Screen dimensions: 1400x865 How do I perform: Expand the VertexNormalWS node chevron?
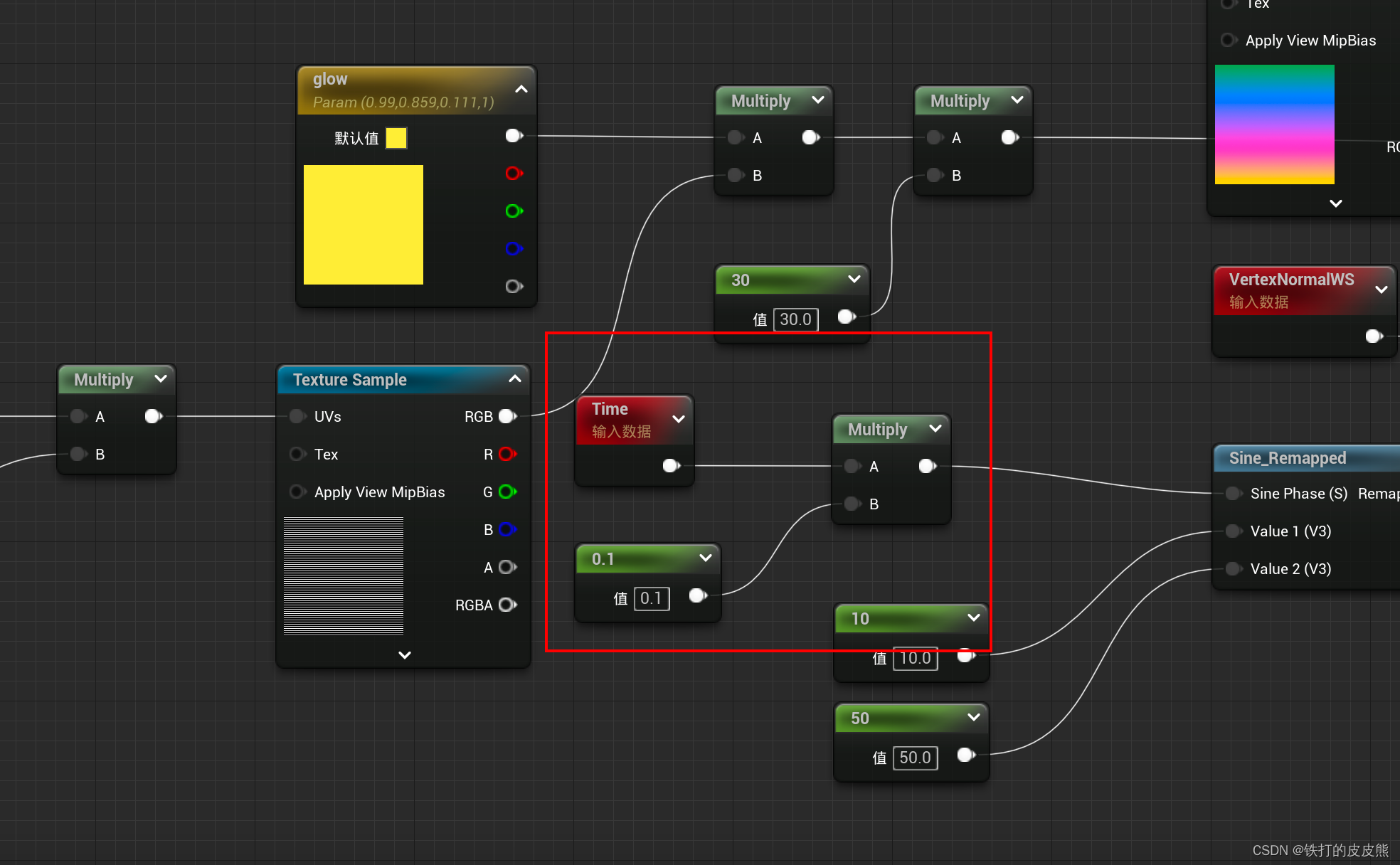coord(1382,290)
